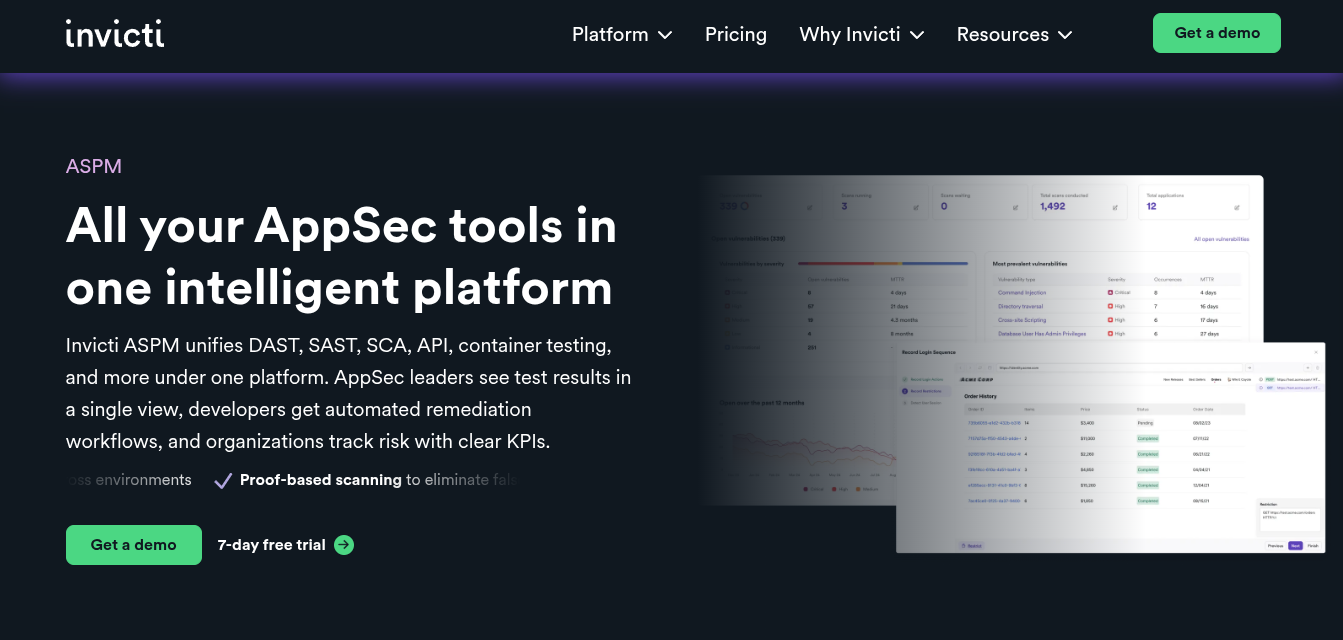The width and height of the screenshot is (1343, 640).
Task: Click Get a demo below the hero text
Action: point(134,545)
